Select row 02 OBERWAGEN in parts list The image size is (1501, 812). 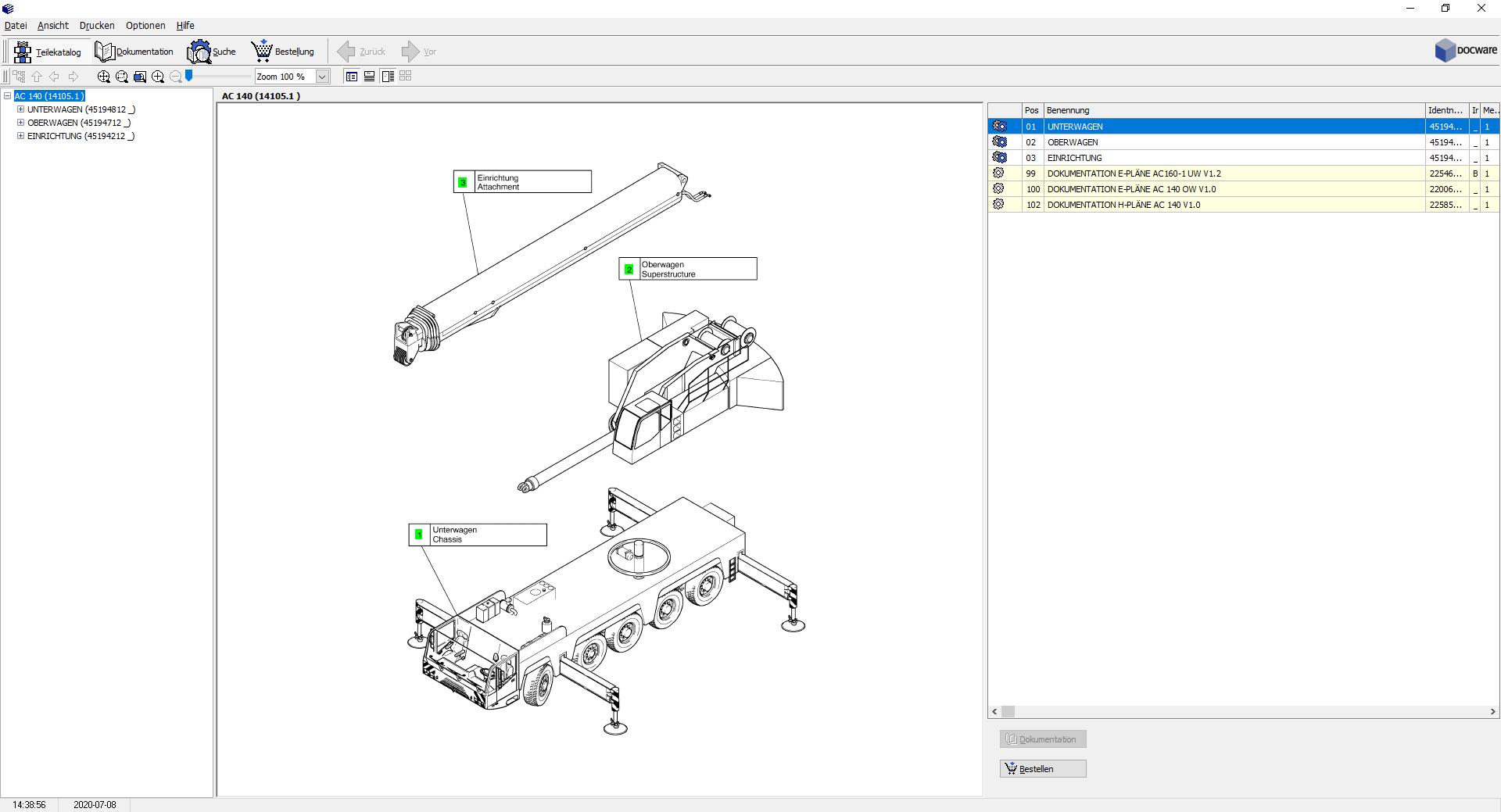pyautogui.click(x=1243, y=142)
